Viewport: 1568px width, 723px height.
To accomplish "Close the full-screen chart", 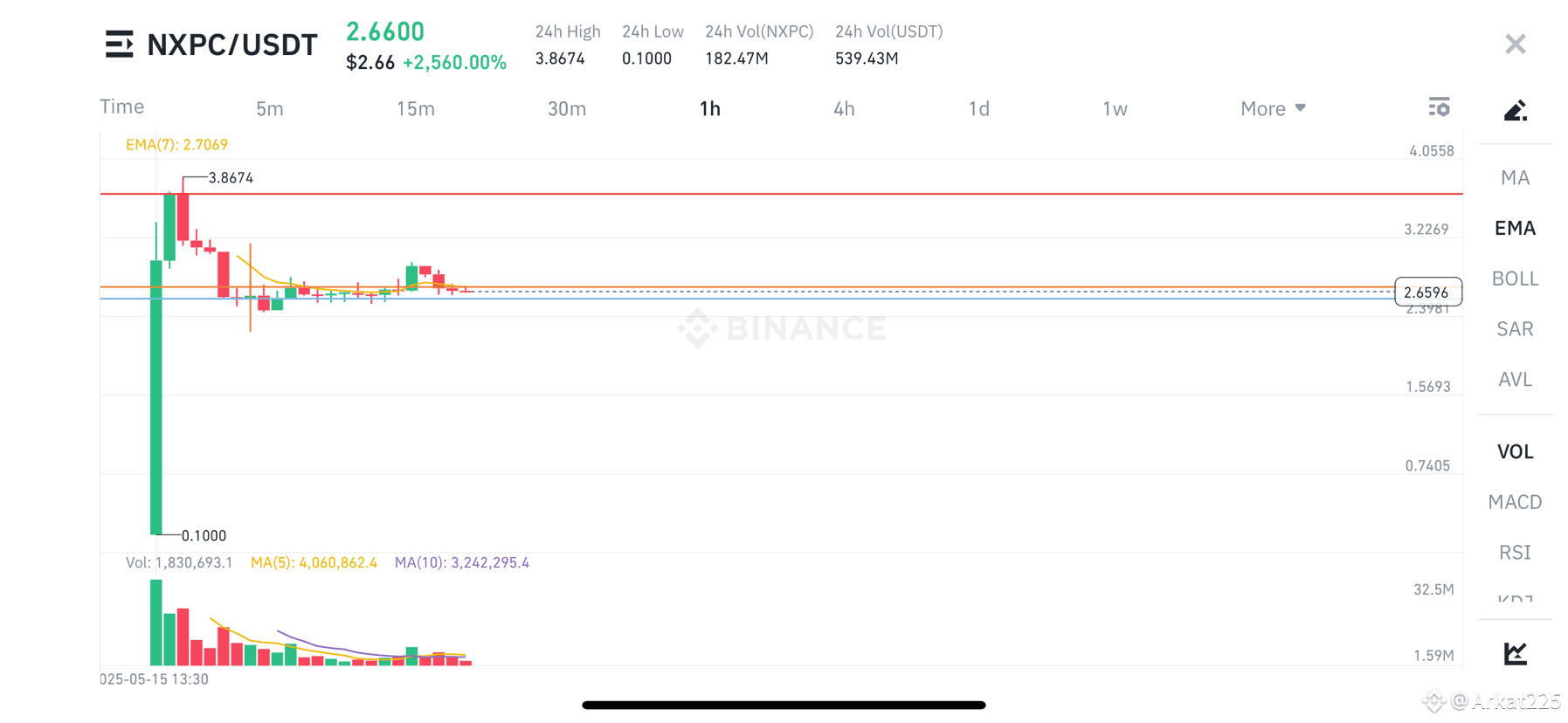I will [1516, 44].
